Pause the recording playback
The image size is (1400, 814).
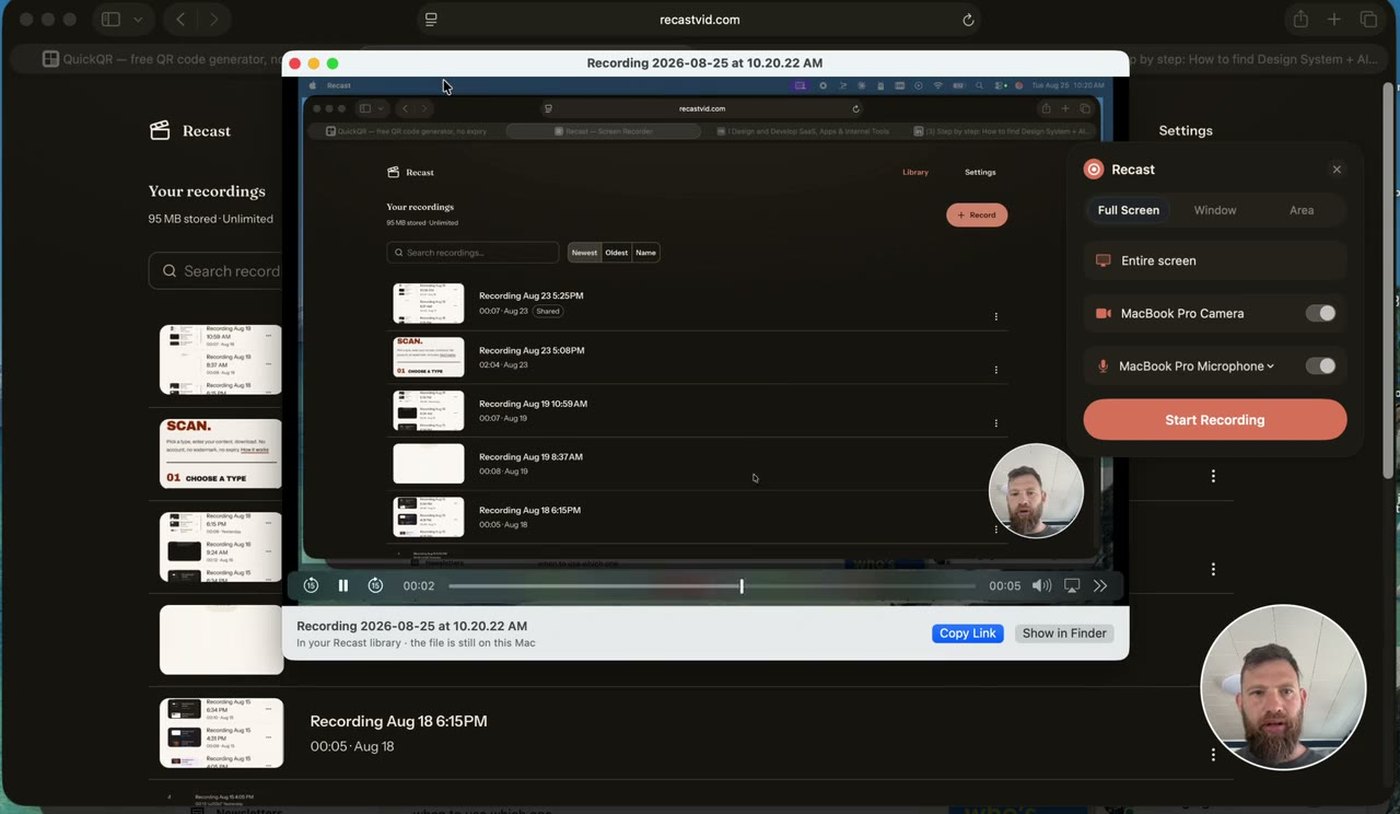(343, 585)
